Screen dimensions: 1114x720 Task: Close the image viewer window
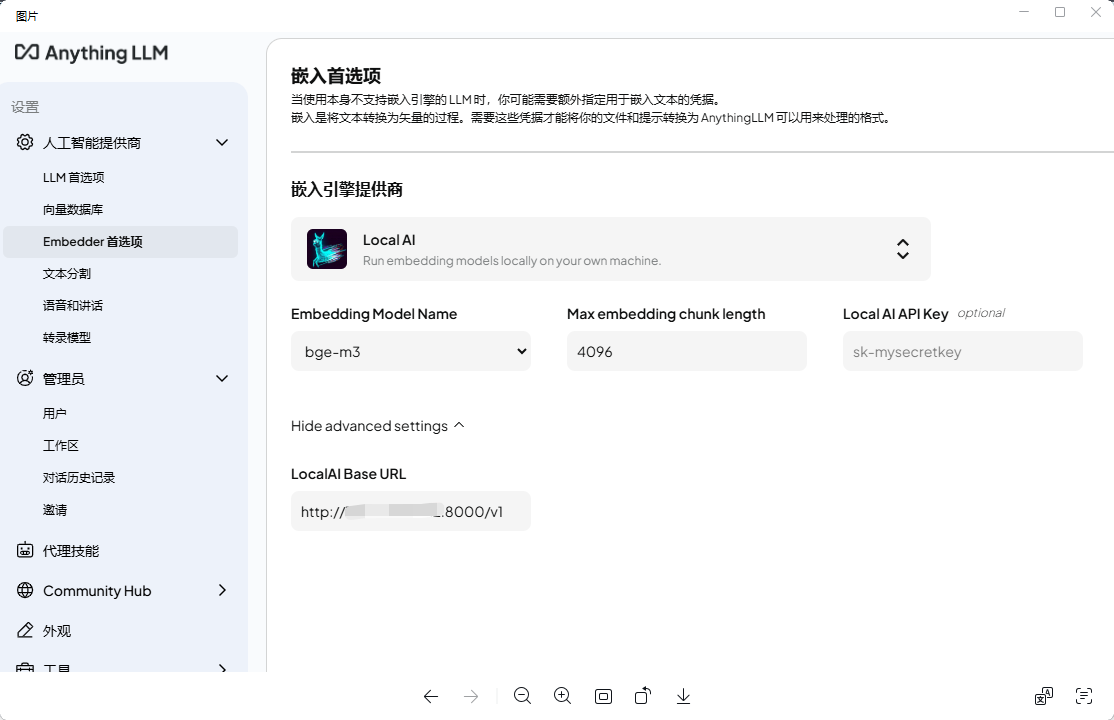[1096, 12]
